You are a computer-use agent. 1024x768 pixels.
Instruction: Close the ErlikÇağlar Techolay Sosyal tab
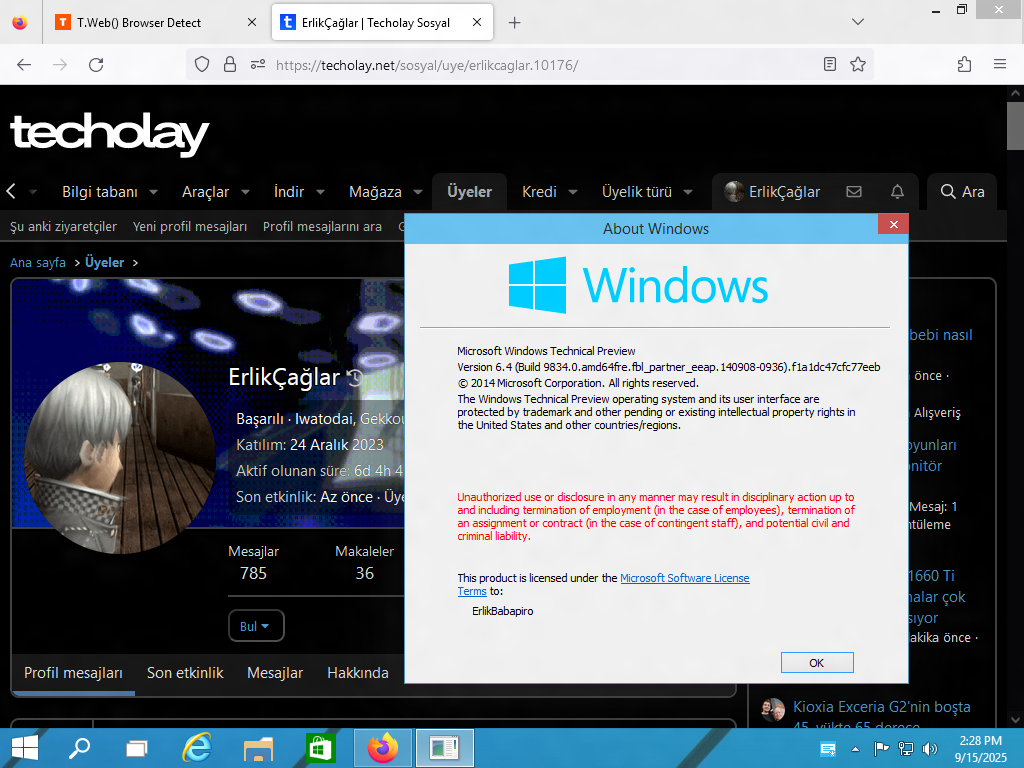pos(477,22)
